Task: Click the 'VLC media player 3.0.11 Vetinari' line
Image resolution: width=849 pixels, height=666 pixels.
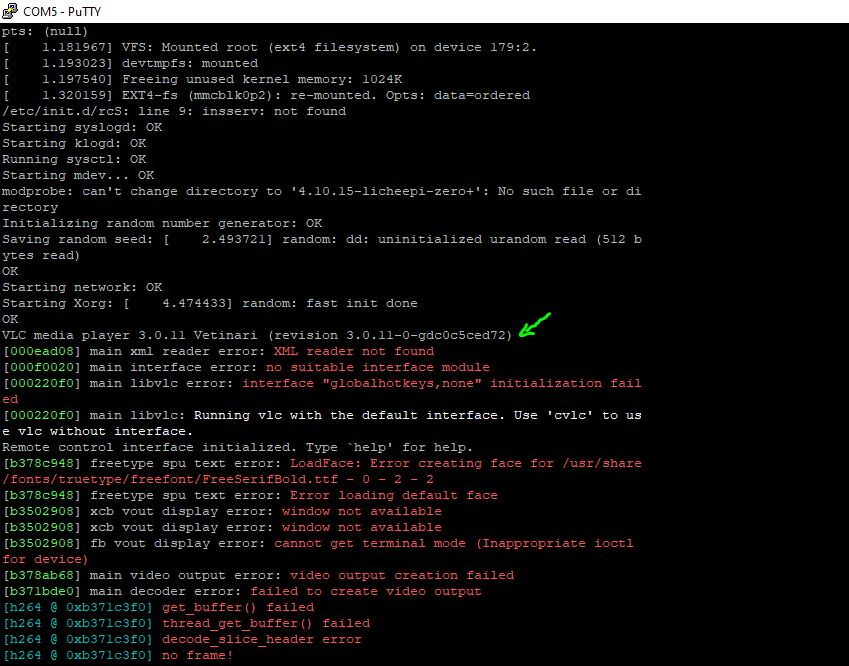Action: (257, 335)
